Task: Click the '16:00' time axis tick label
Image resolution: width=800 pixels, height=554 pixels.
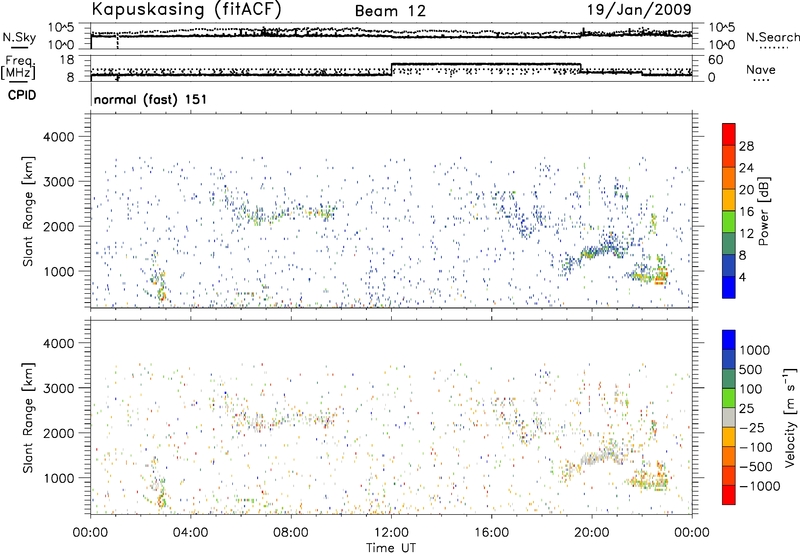Action: pyautogui.click(x=491, y=533)
